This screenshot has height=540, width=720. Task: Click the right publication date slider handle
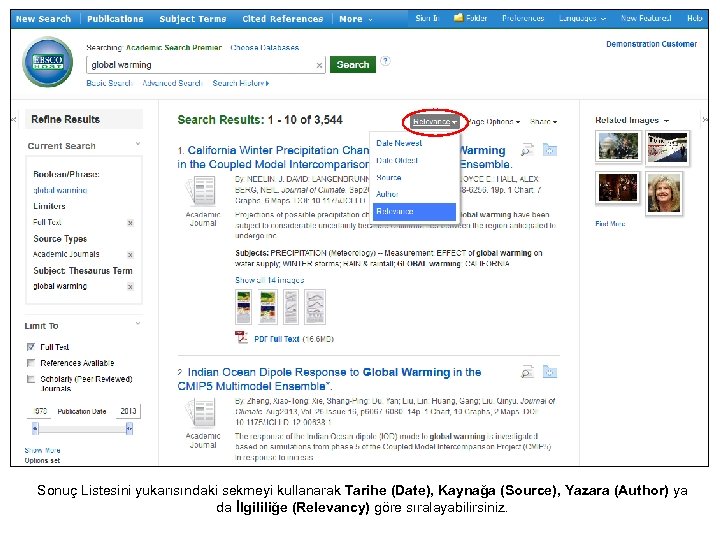coord(129,428)
